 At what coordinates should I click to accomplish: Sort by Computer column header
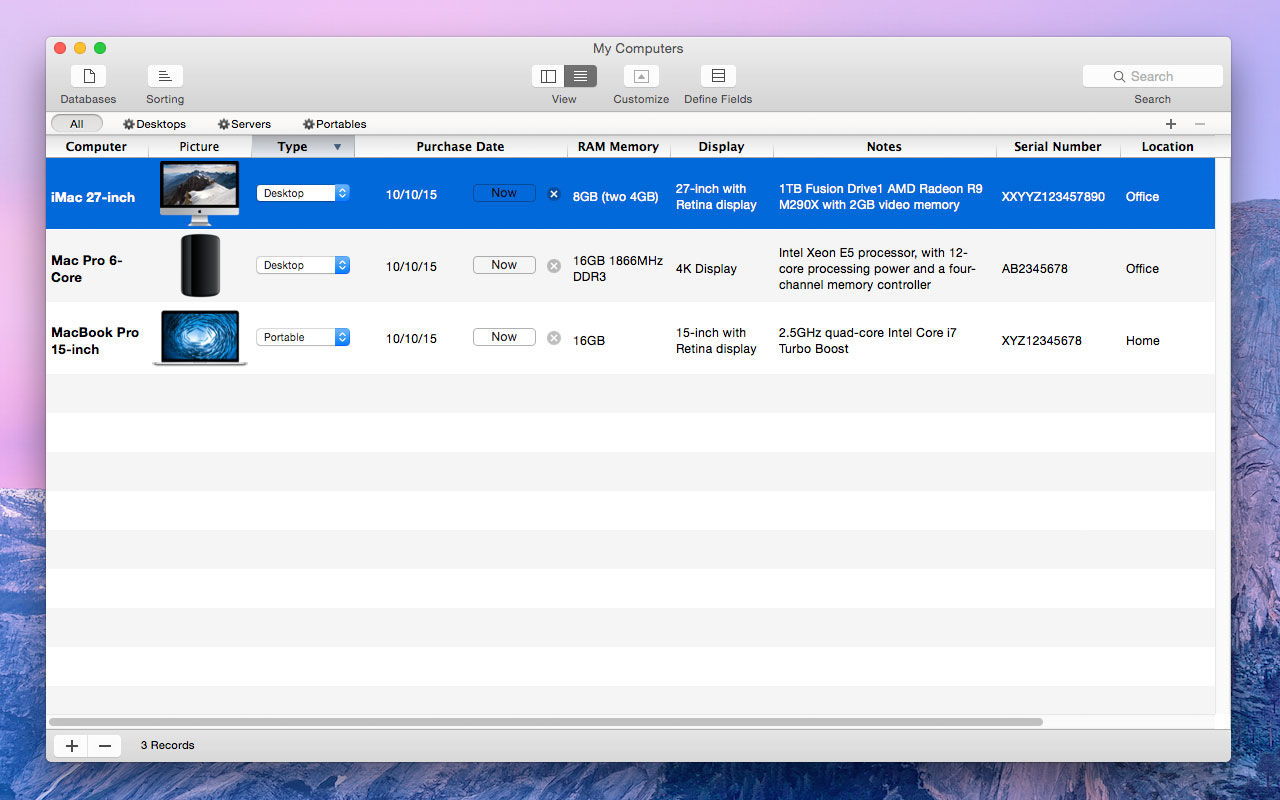96,147
